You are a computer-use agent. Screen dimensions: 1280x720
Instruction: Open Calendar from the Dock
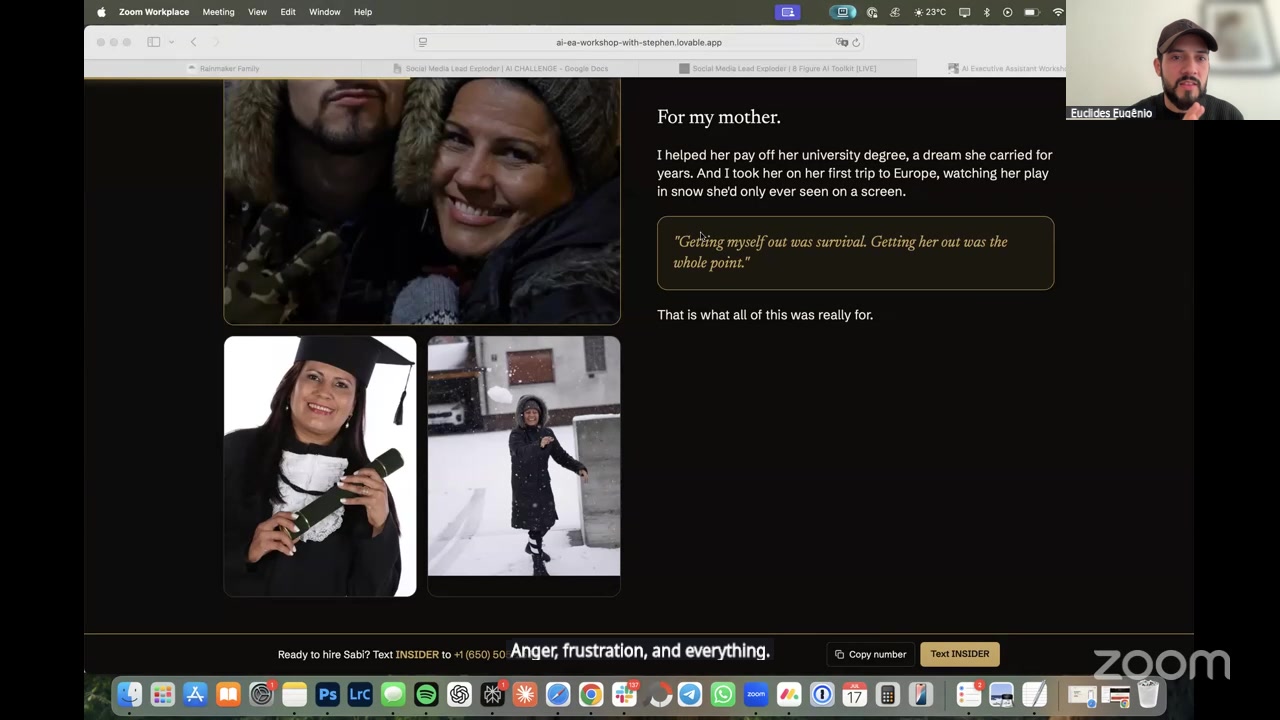coord(855,694)
